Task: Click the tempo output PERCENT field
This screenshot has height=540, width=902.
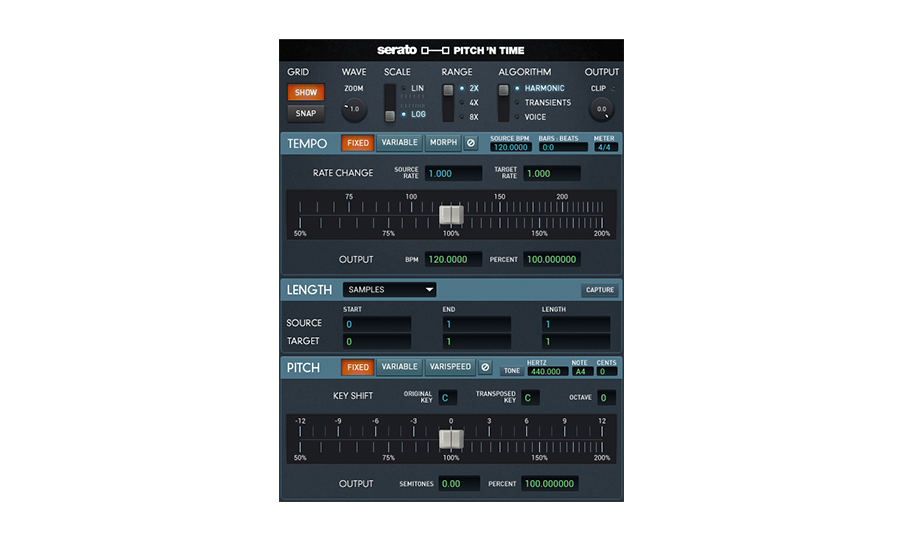Action: pos(552,259)
